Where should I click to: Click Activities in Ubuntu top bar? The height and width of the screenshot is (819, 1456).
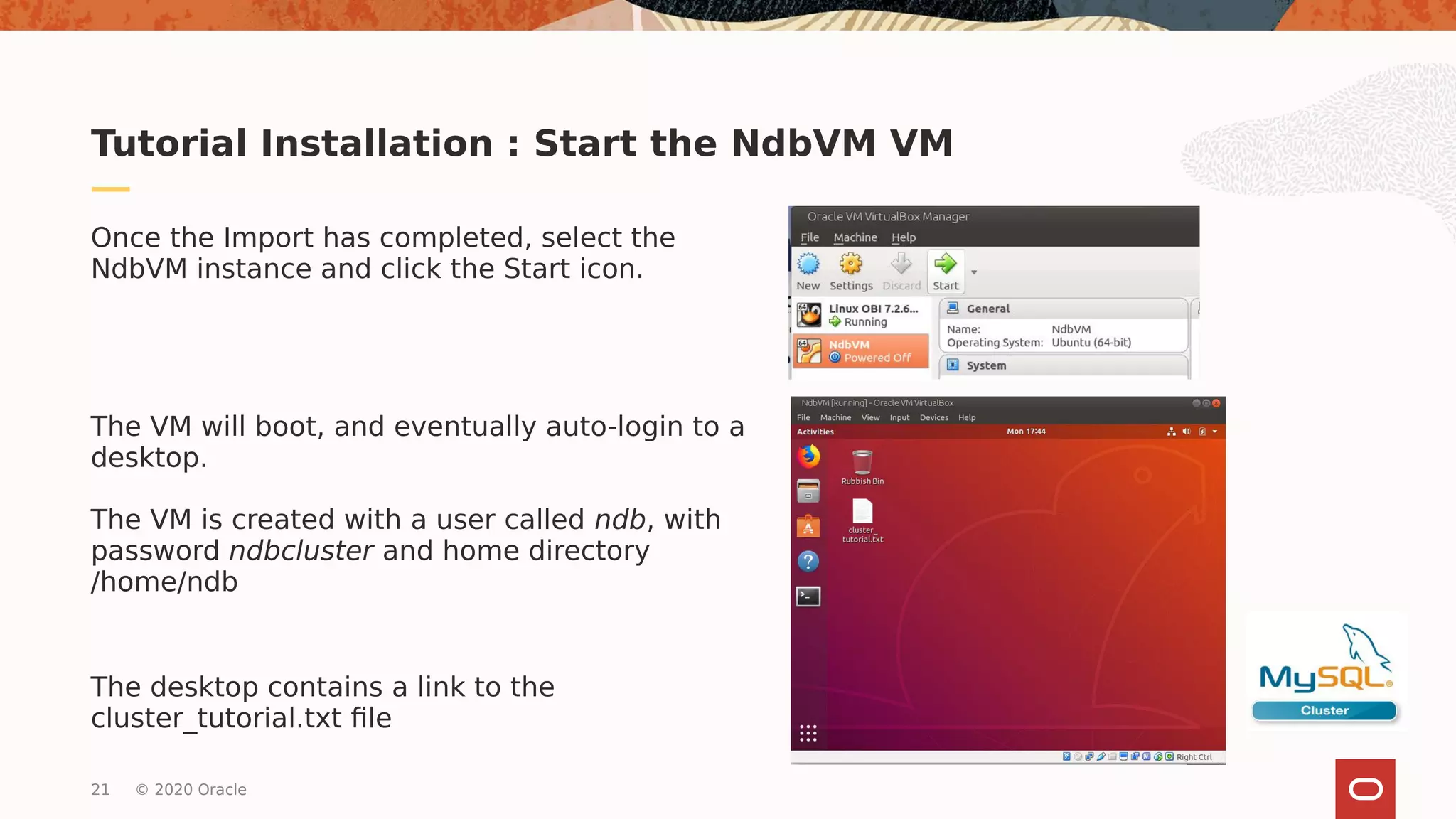click(815, 432)
